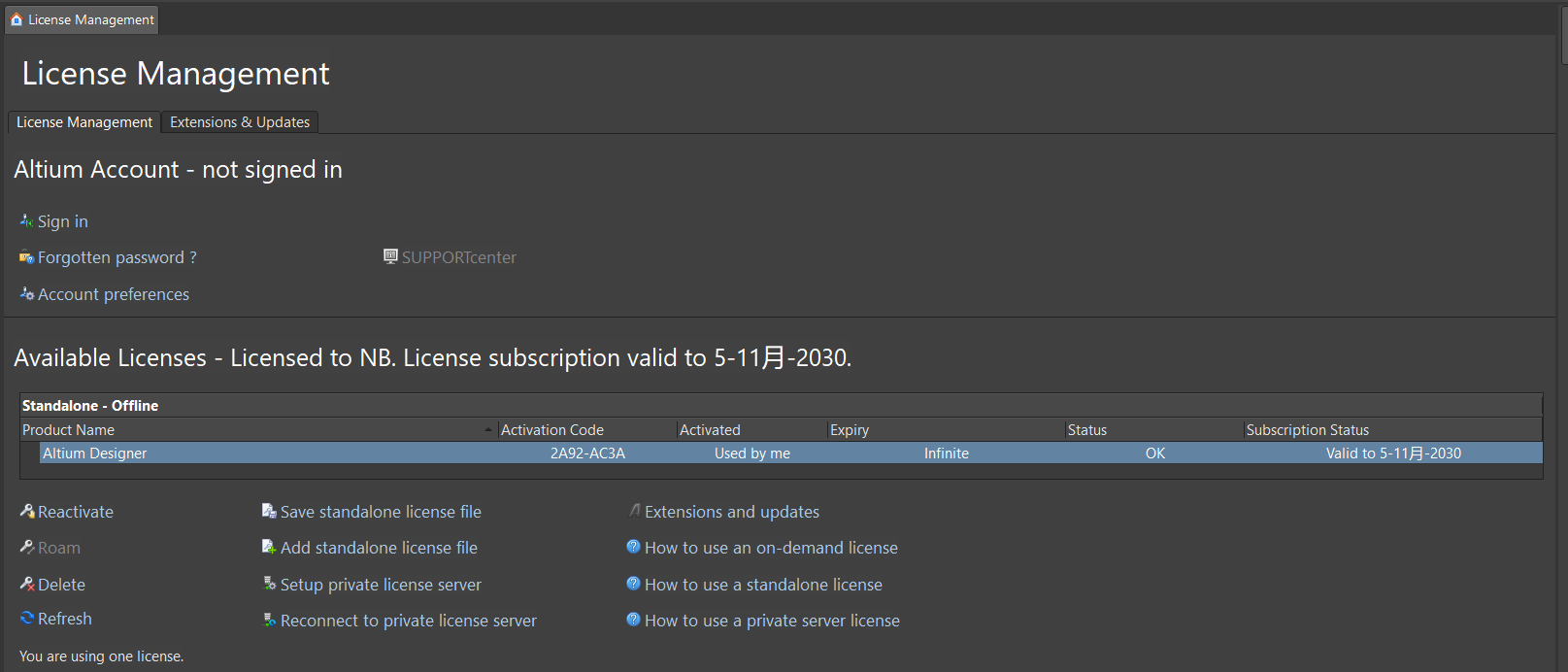
Task: Click the Delete license icon
Action: (x=27, y=584)
